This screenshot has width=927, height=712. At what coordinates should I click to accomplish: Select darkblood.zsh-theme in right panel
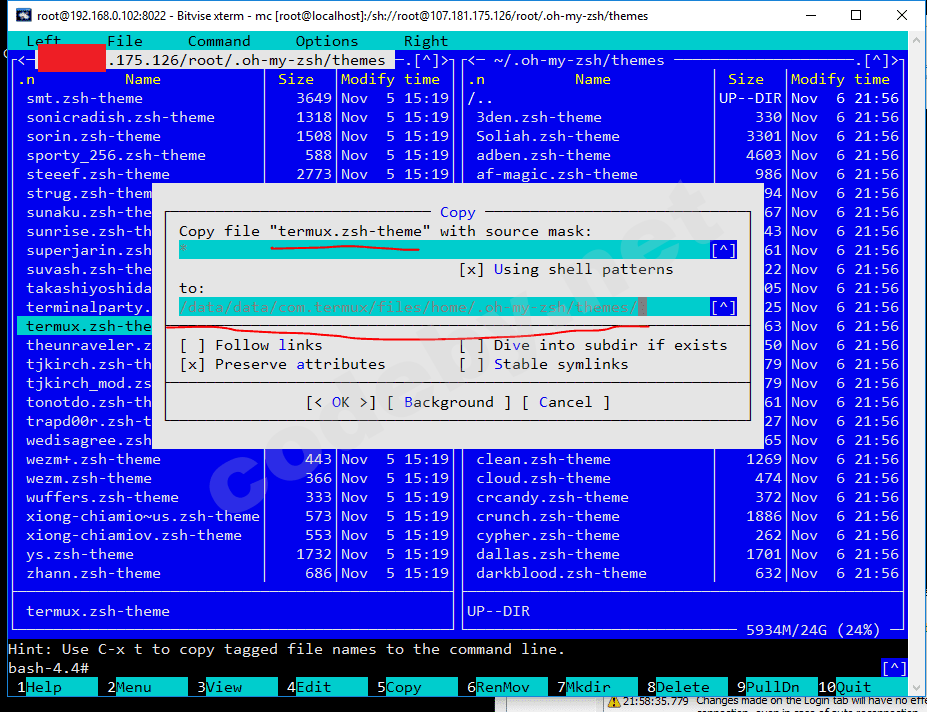tap(562, 573)
